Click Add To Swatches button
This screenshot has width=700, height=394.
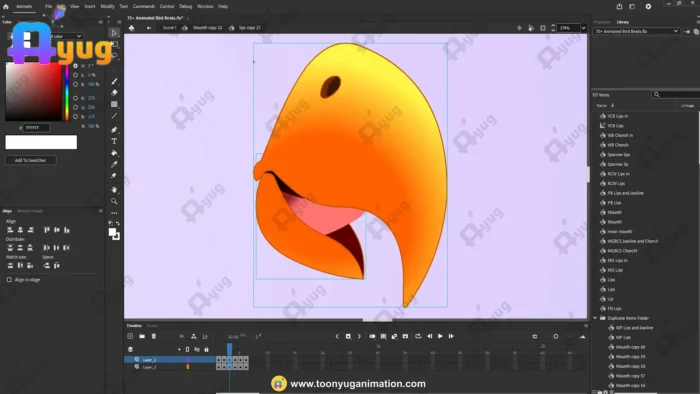pos(30,160)
